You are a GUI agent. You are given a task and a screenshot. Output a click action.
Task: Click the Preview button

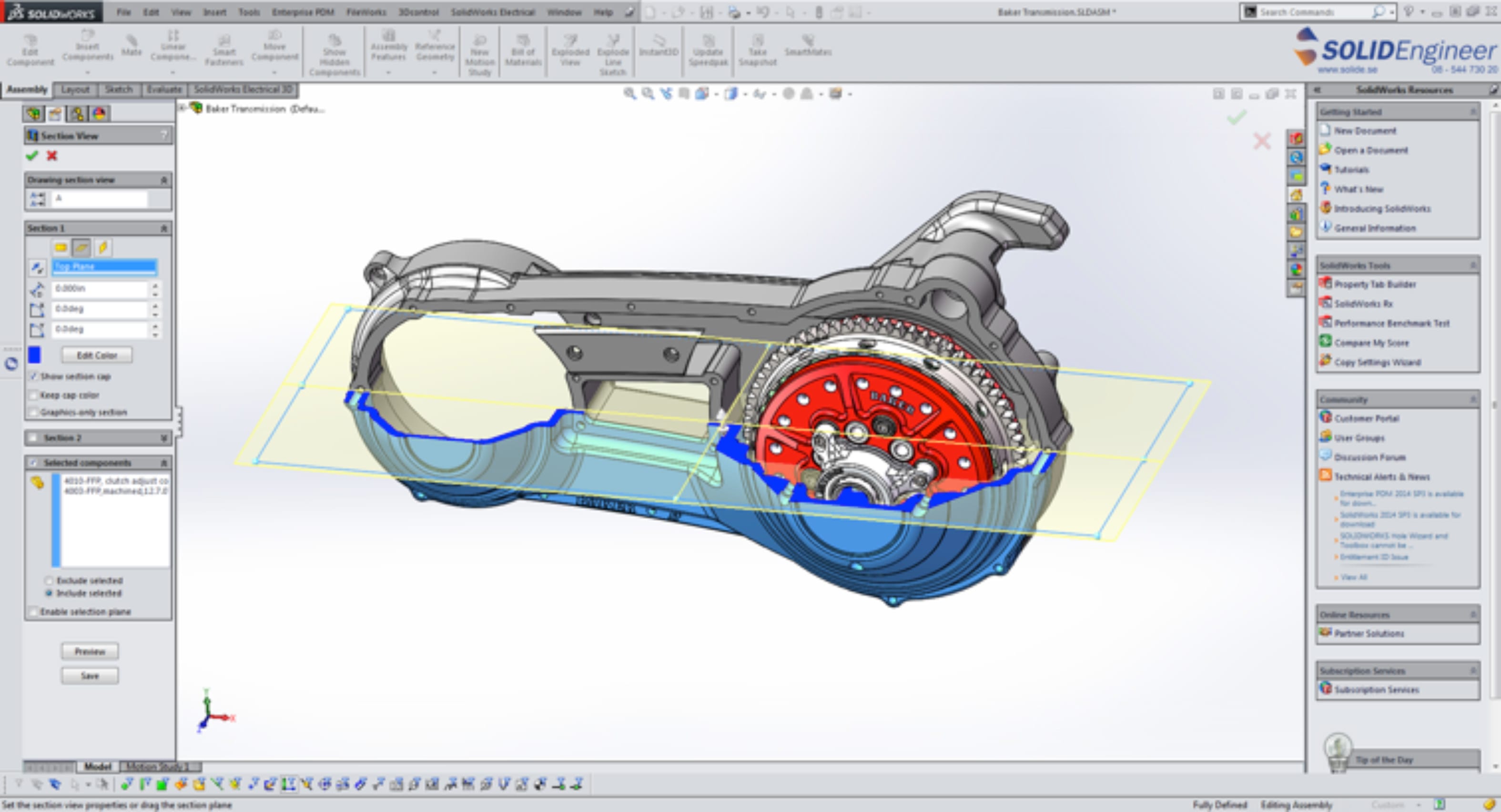(x=90, y=652)
